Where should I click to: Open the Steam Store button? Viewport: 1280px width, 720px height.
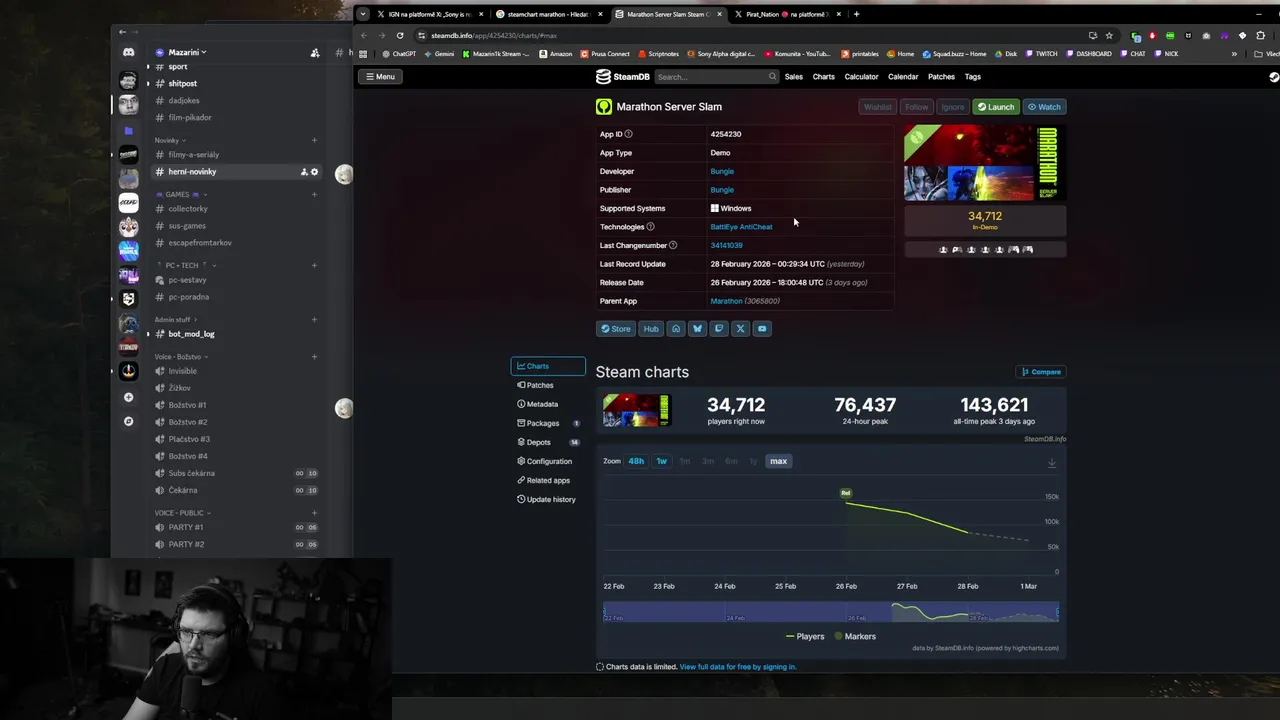coord(615,328)
